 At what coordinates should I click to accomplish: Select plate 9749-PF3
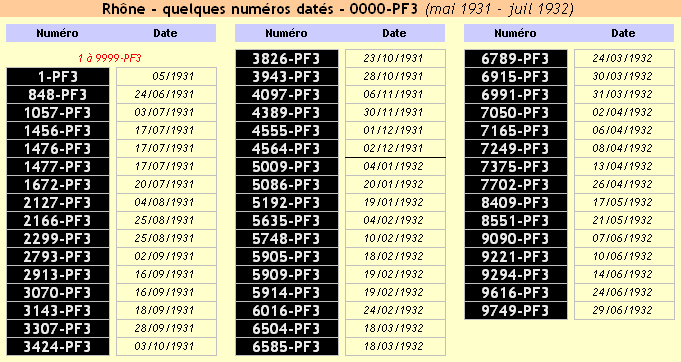pos(516,311)
